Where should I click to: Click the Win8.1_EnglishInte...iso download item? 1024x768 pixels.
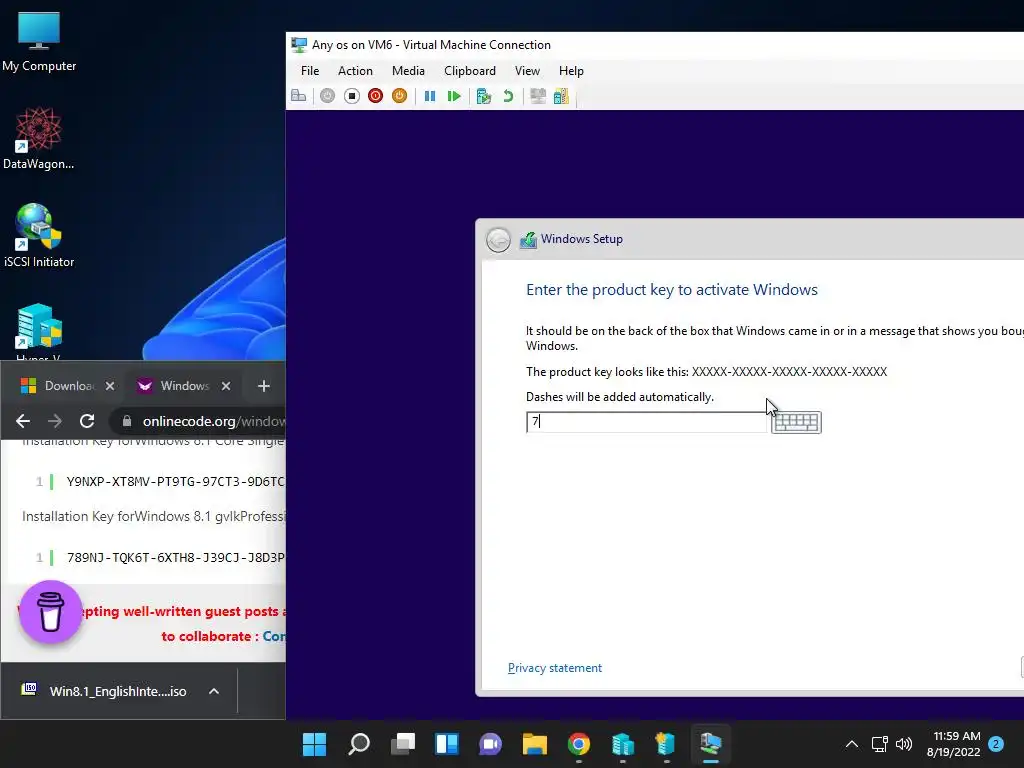coord(104,691)
